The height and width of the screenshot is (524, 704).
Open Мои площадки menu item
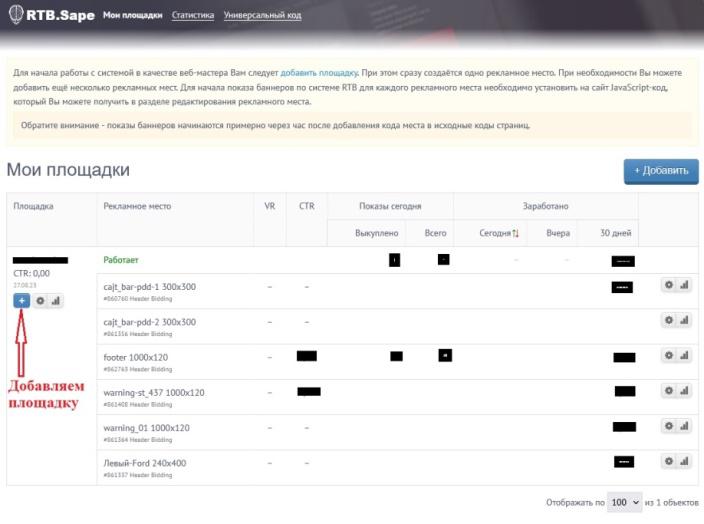point(132,15)
